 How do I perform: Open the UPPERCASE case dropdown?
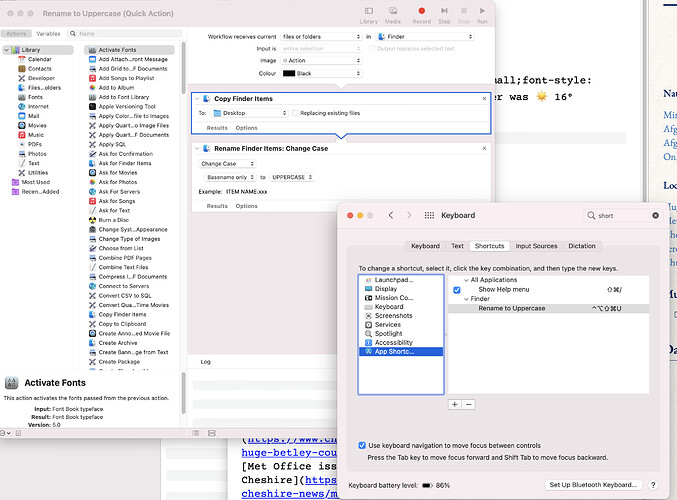click(292, 177)
